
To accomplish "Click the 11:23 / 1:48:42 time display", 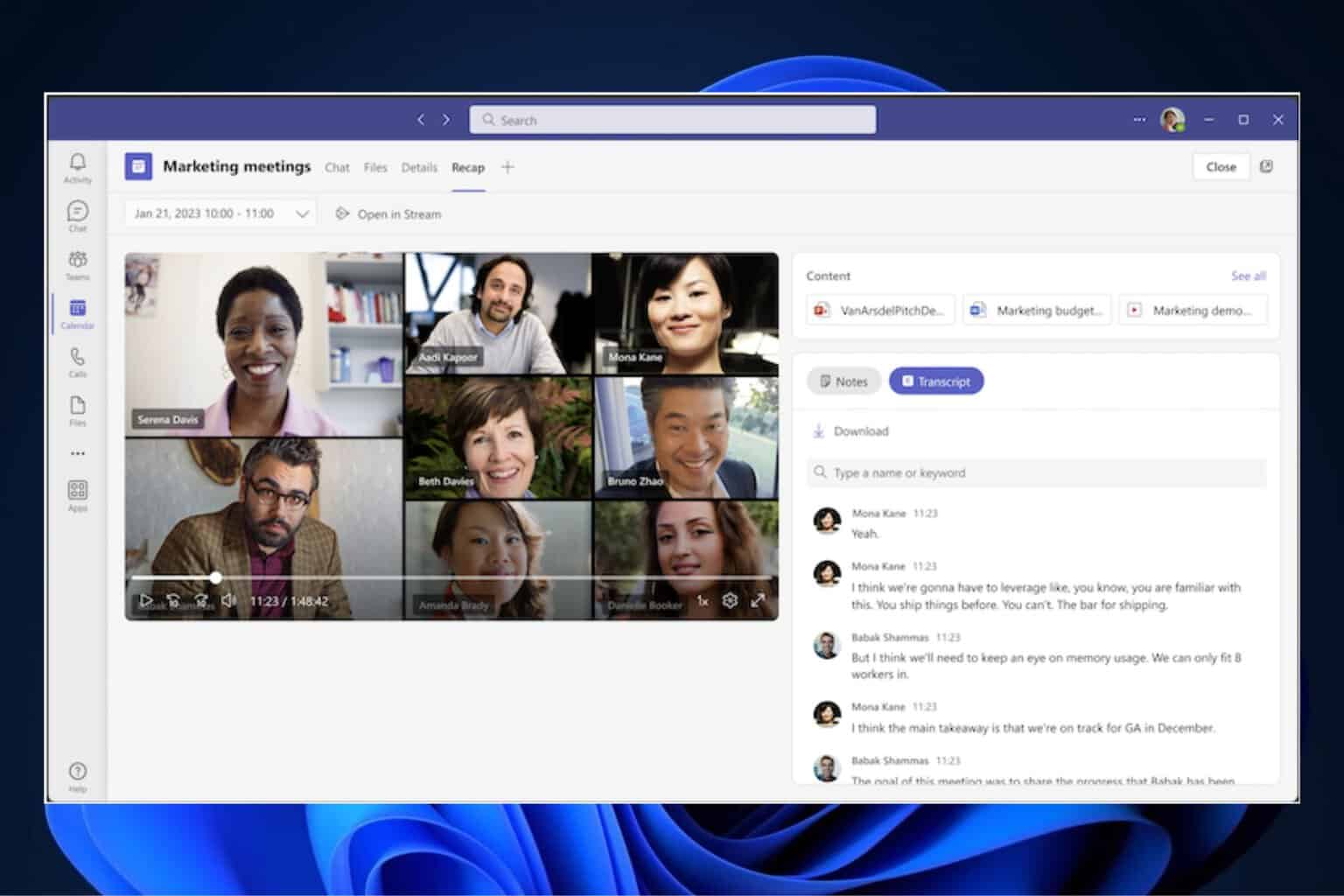I will 289,601.
